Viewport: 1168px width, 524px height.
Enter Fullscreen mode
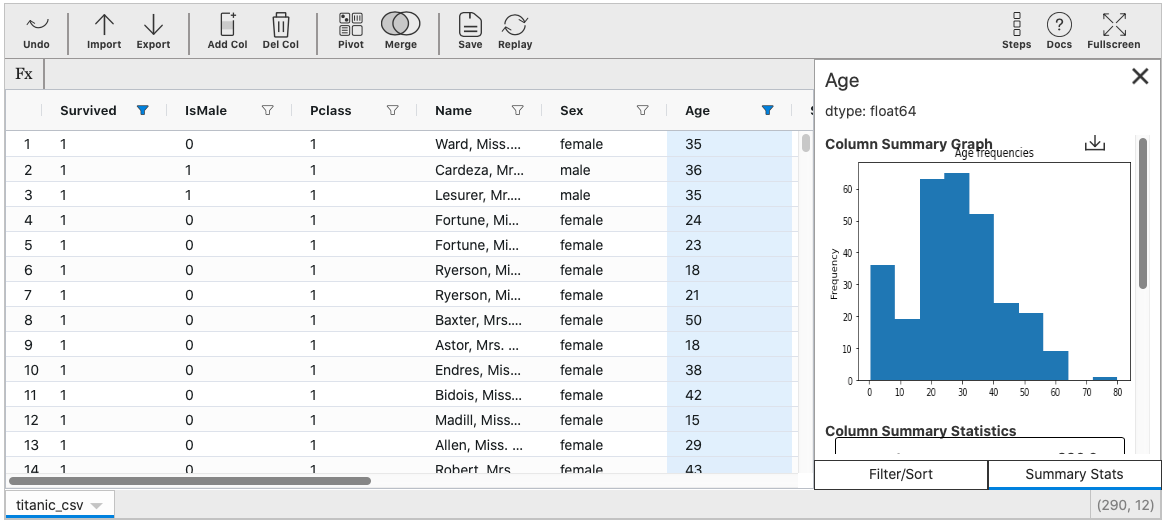tap(1113, 32)
